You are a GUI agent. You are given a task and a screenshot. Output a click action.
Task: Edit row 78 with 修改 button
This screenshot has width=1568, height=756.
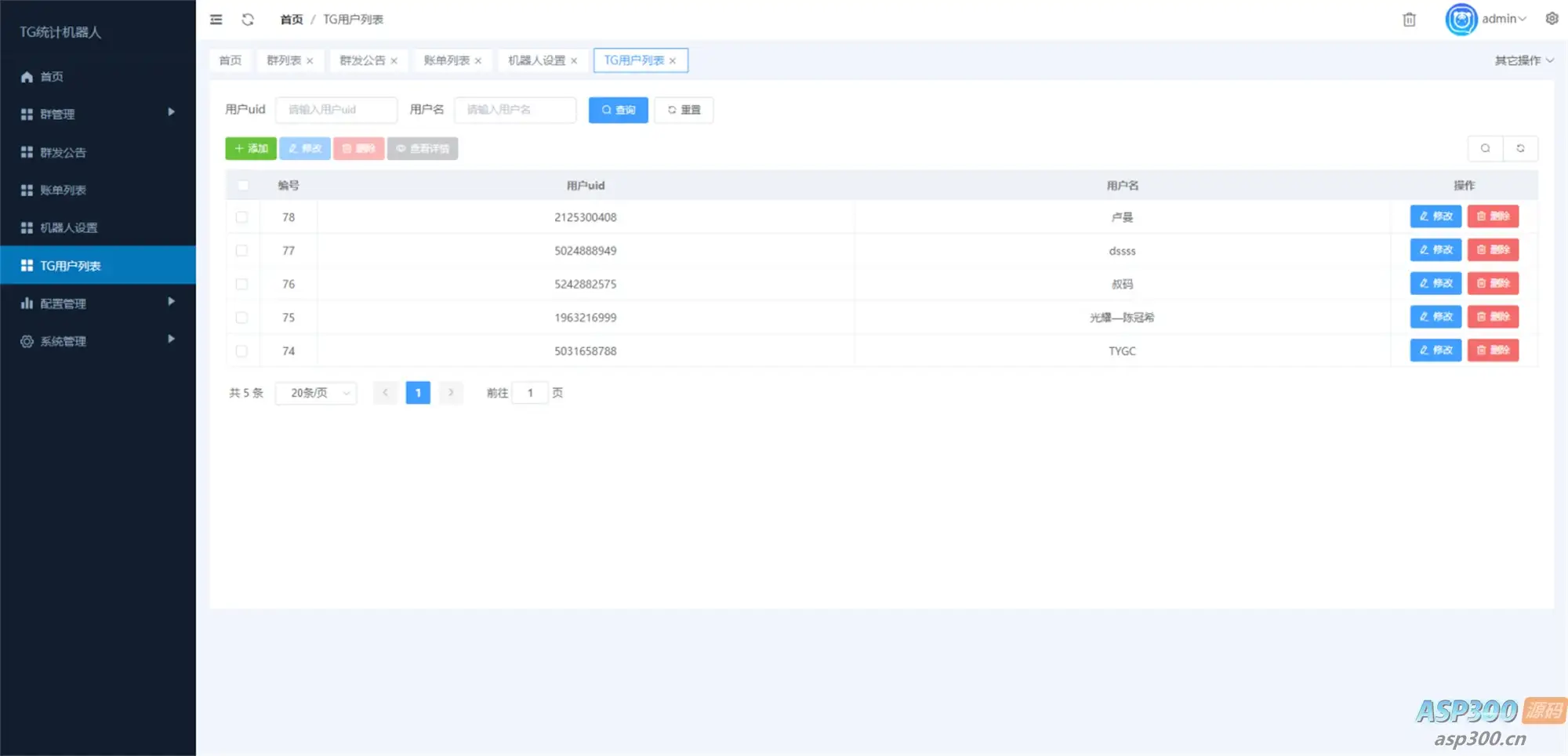1436,216
